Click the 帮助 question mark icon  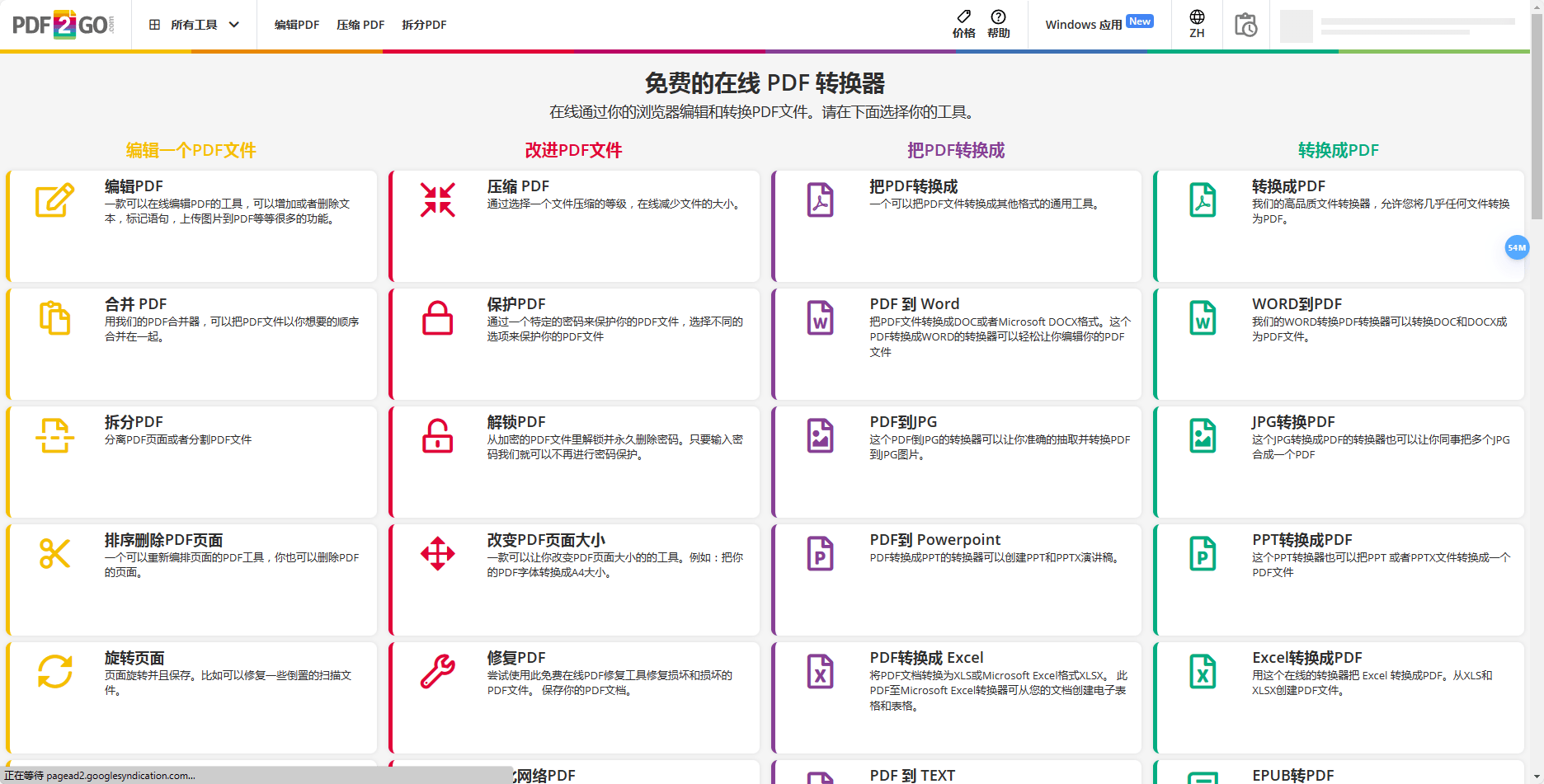(x=998, y=23)
